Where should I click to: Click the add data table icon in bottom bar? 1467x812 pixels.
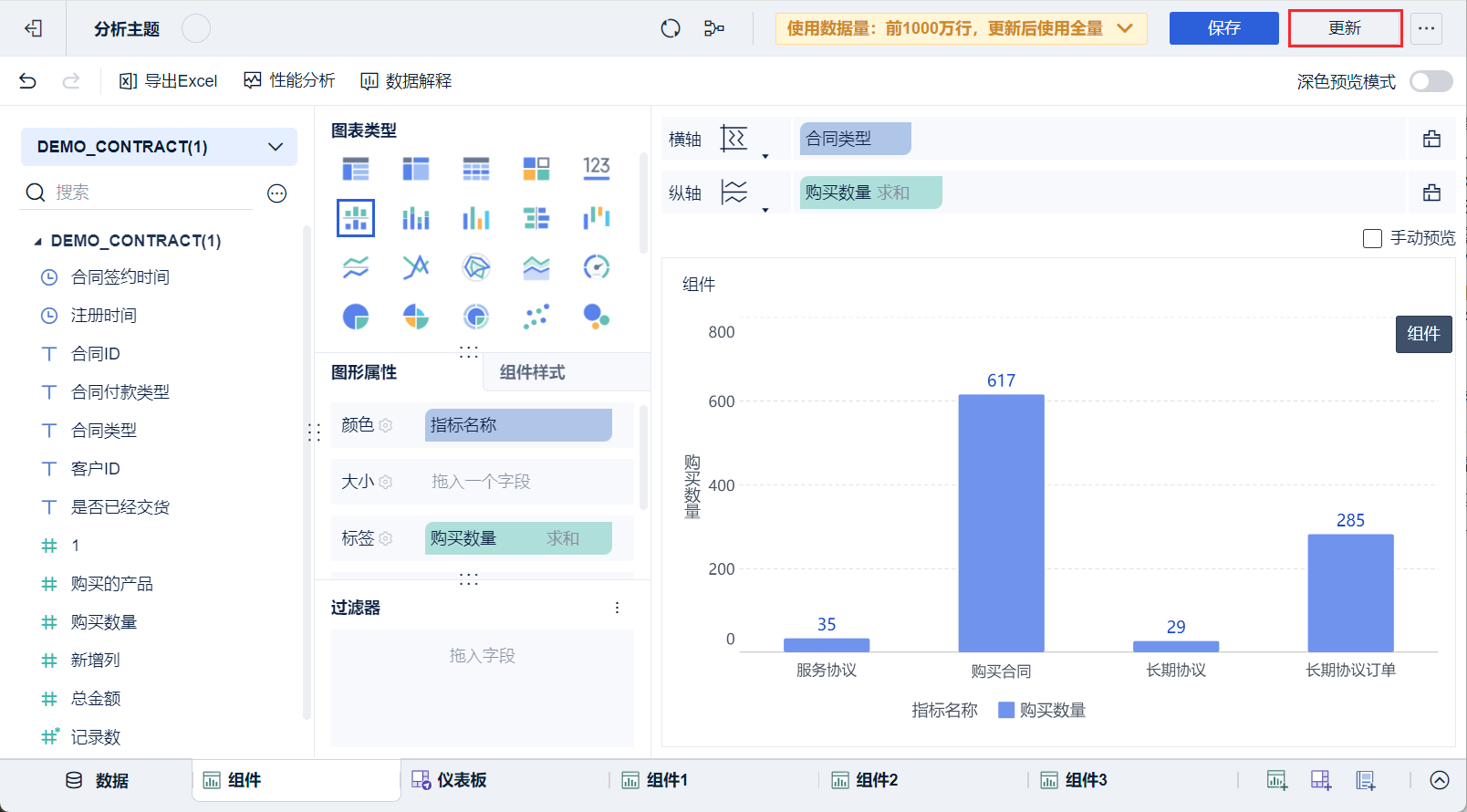1366,780
